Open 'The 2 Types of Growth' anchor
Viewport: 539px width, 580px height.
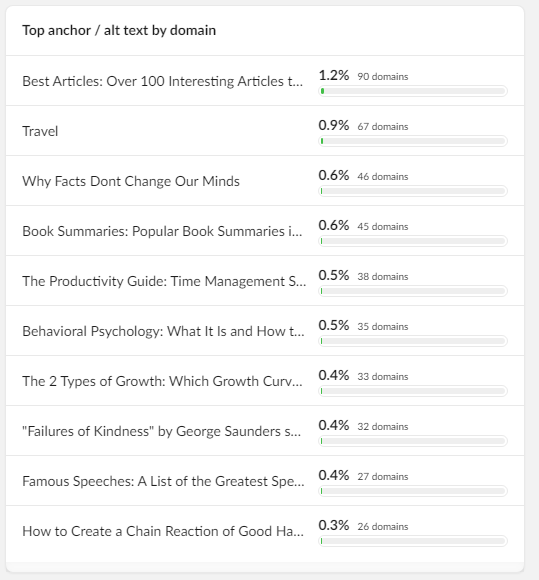[x=162, y=381]
